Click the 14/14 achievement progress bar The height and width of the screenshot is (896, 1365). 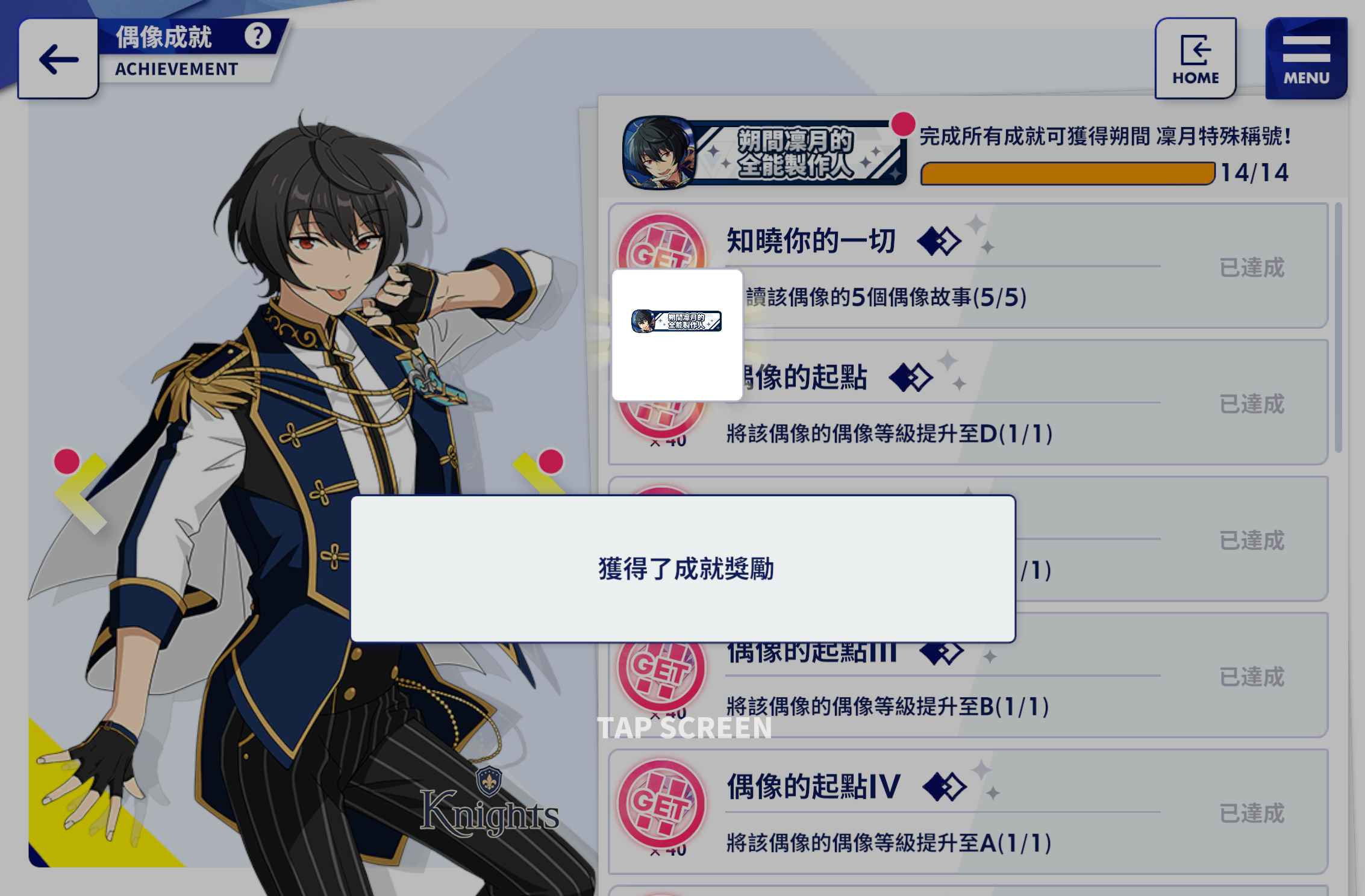click(x=1067, y=173)
